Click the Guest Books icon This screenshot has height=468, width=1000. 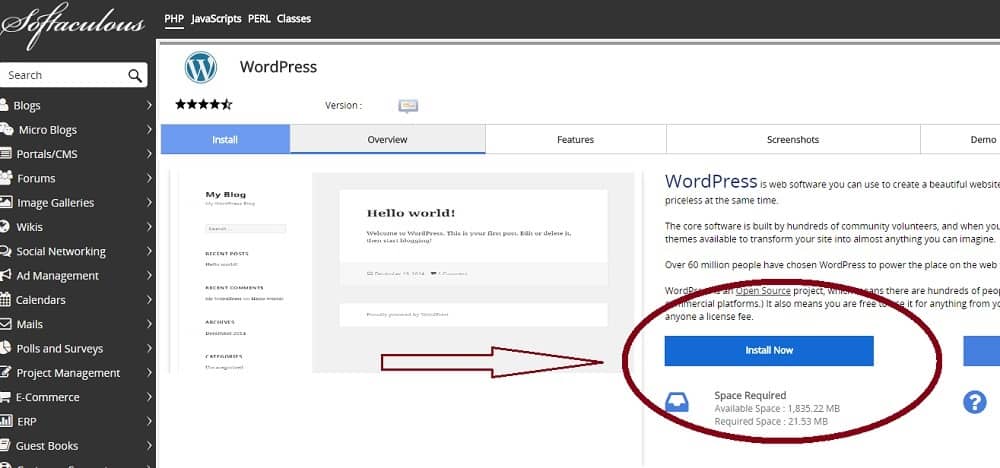pyautogui.click(x=5, y=445)
